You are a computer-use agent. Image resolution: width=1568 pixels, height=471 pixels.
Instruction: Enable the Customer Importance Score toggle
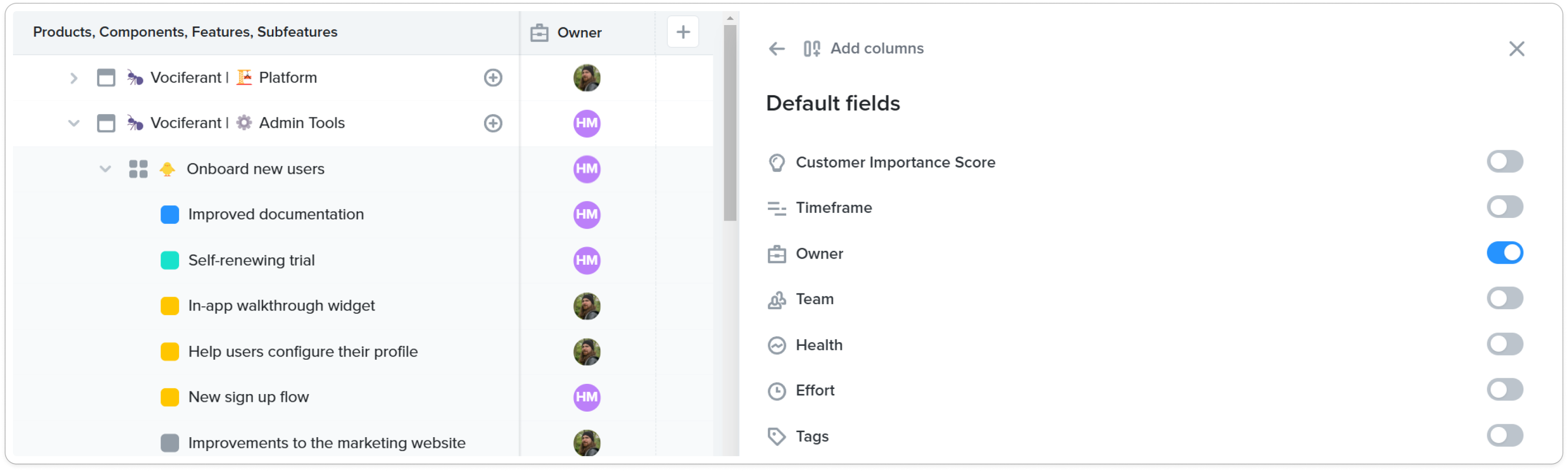pyautogui.click(x=1505, y=162)
